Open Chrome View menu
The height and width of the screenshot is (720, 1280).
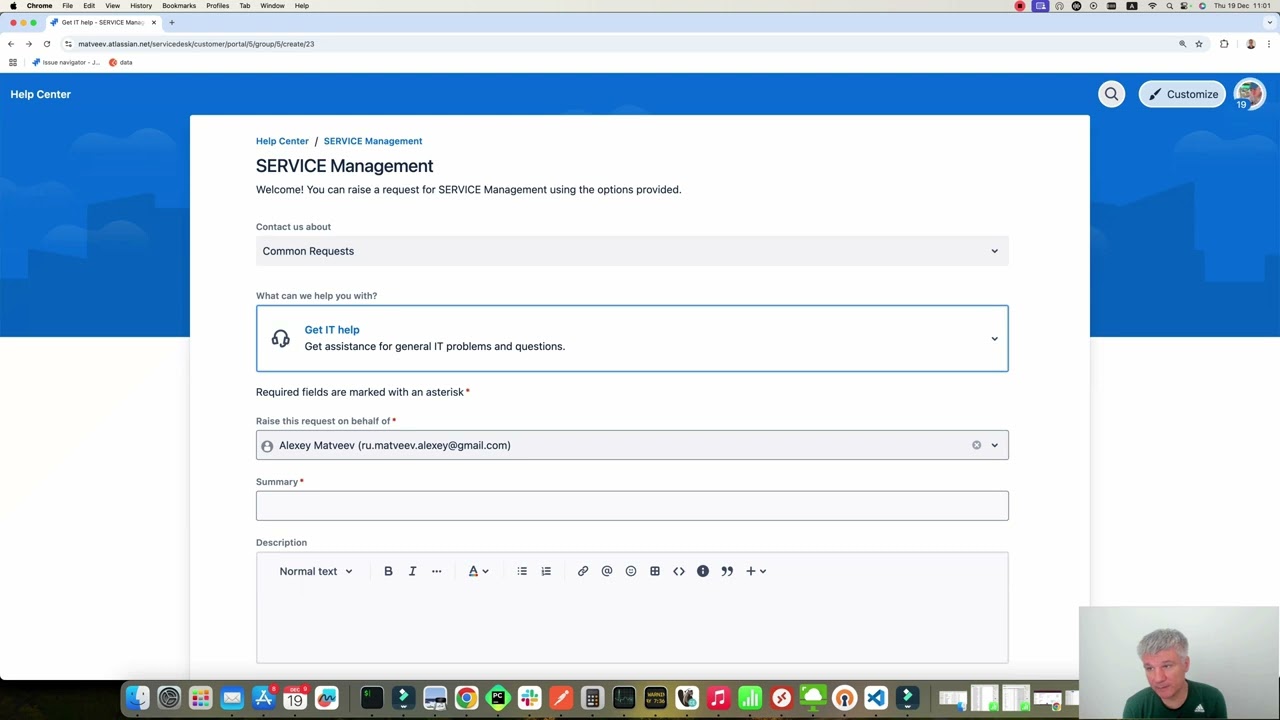(112, 6)
